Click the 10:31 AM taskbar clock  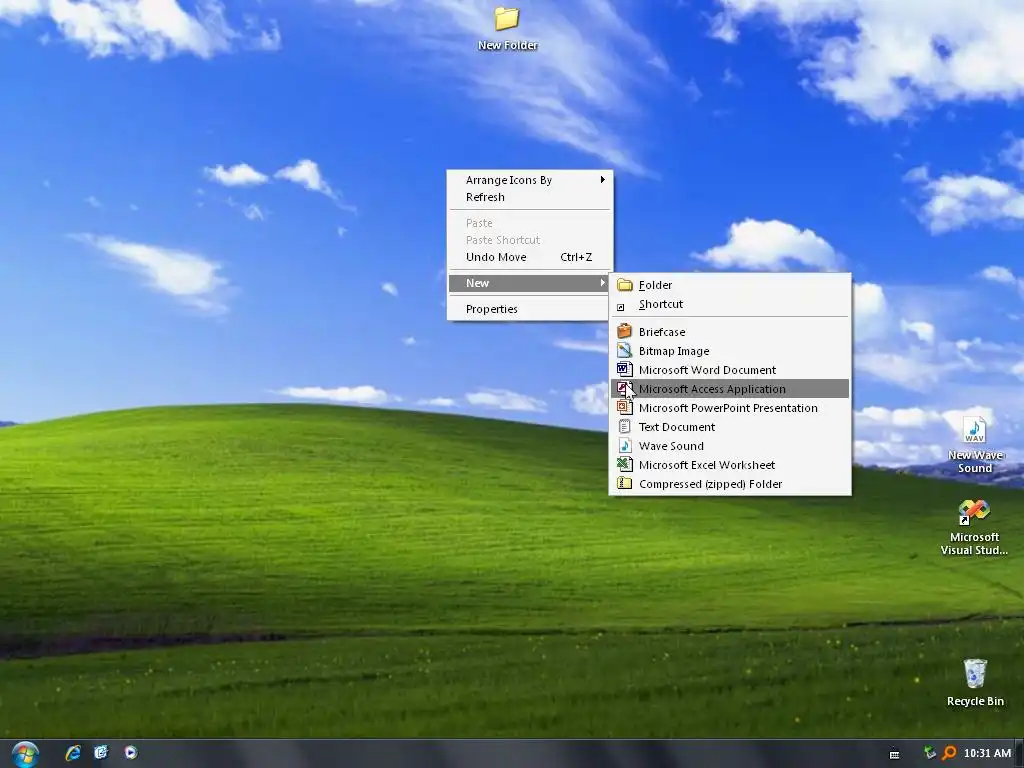(x=987, y=753)
